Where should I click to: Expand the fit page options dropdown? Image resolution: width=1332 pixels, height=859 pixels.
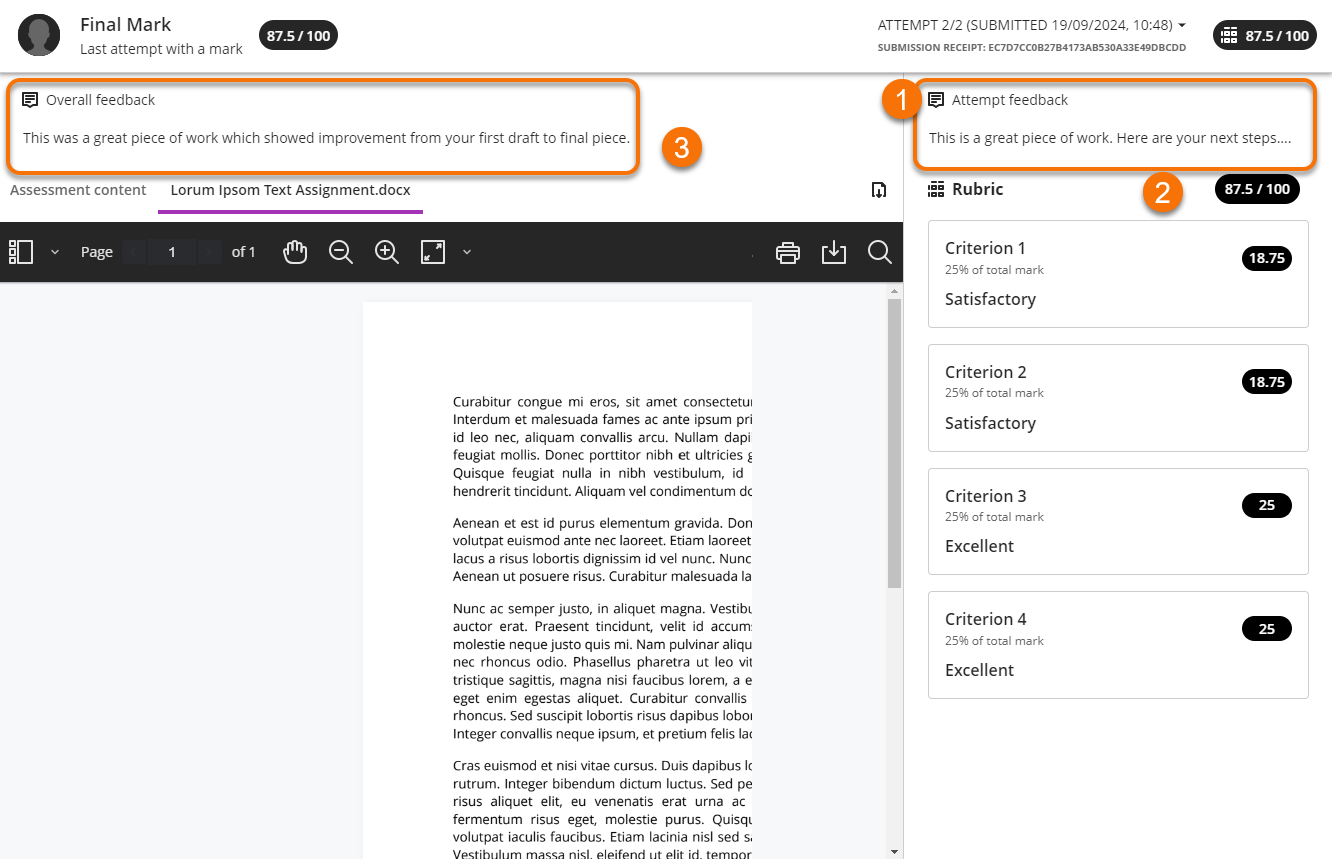tap(467, 252)
